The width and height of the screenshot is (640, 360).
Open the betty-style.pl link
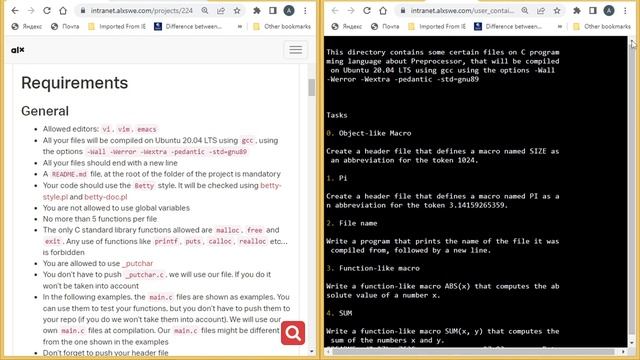[x=162, y=191]
